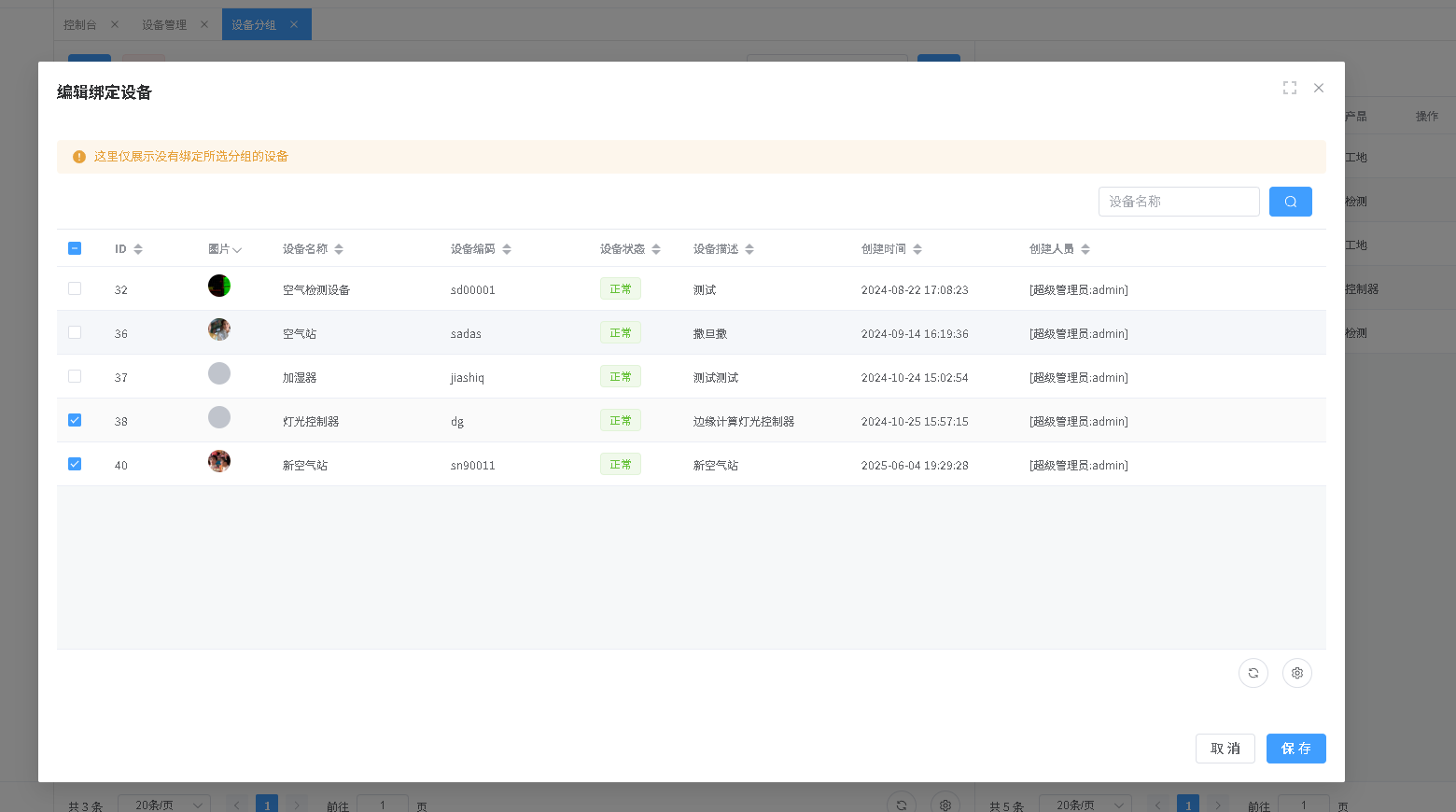Open the 空气检测设备 thumbnail image
Screen dimensions: 1456x812
pos(219,287)
